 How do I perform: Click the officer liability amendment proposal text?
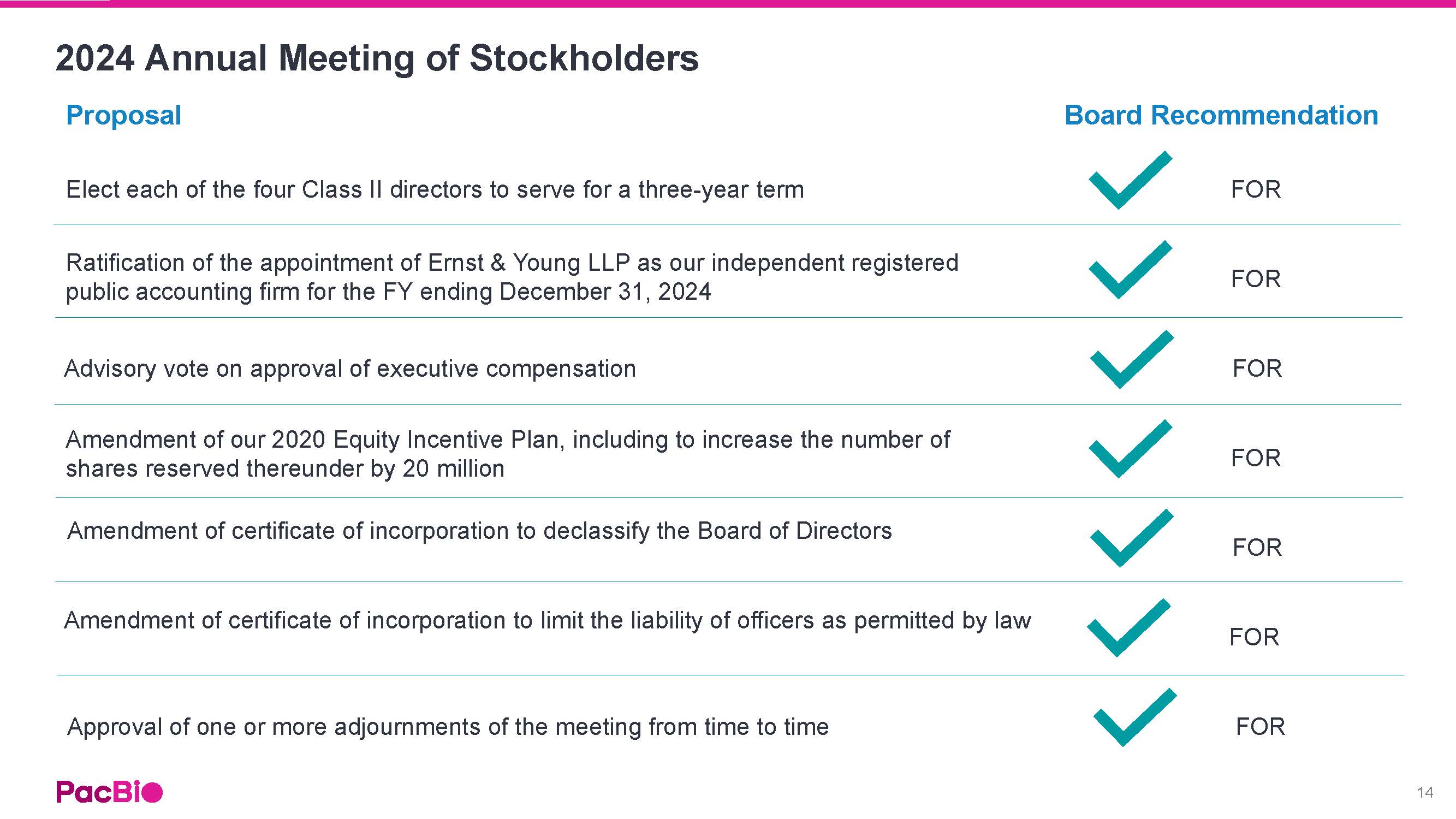click(547, 621)
